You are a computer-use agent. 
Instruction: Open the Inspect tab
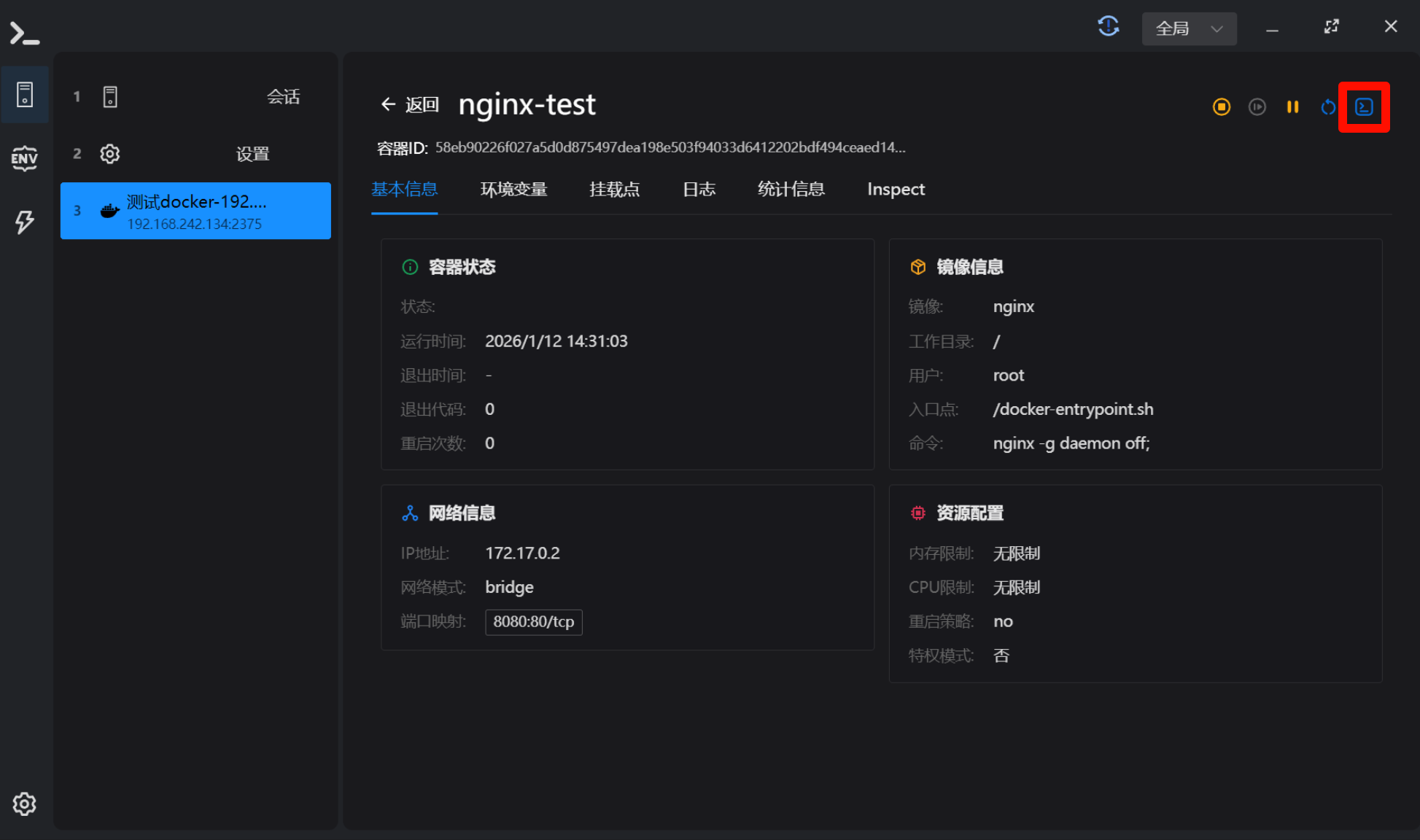[x=896, y=190]
